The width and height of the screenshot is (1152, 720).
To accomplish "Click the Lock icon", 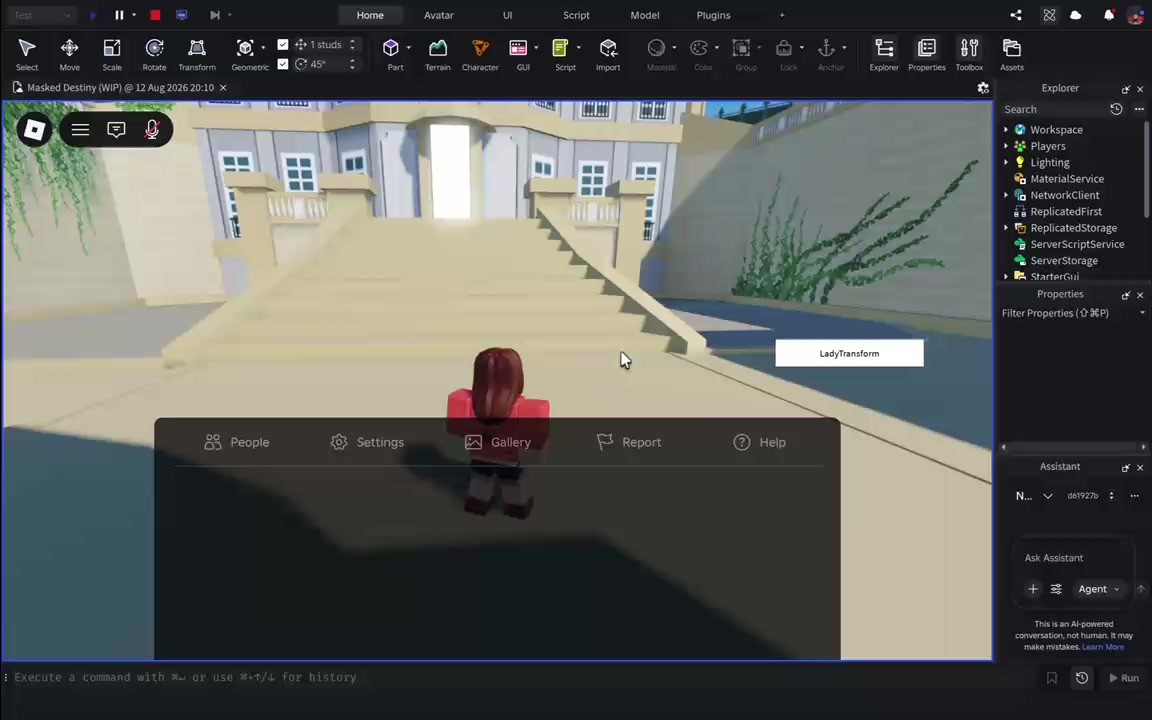I will coord(784,48).
